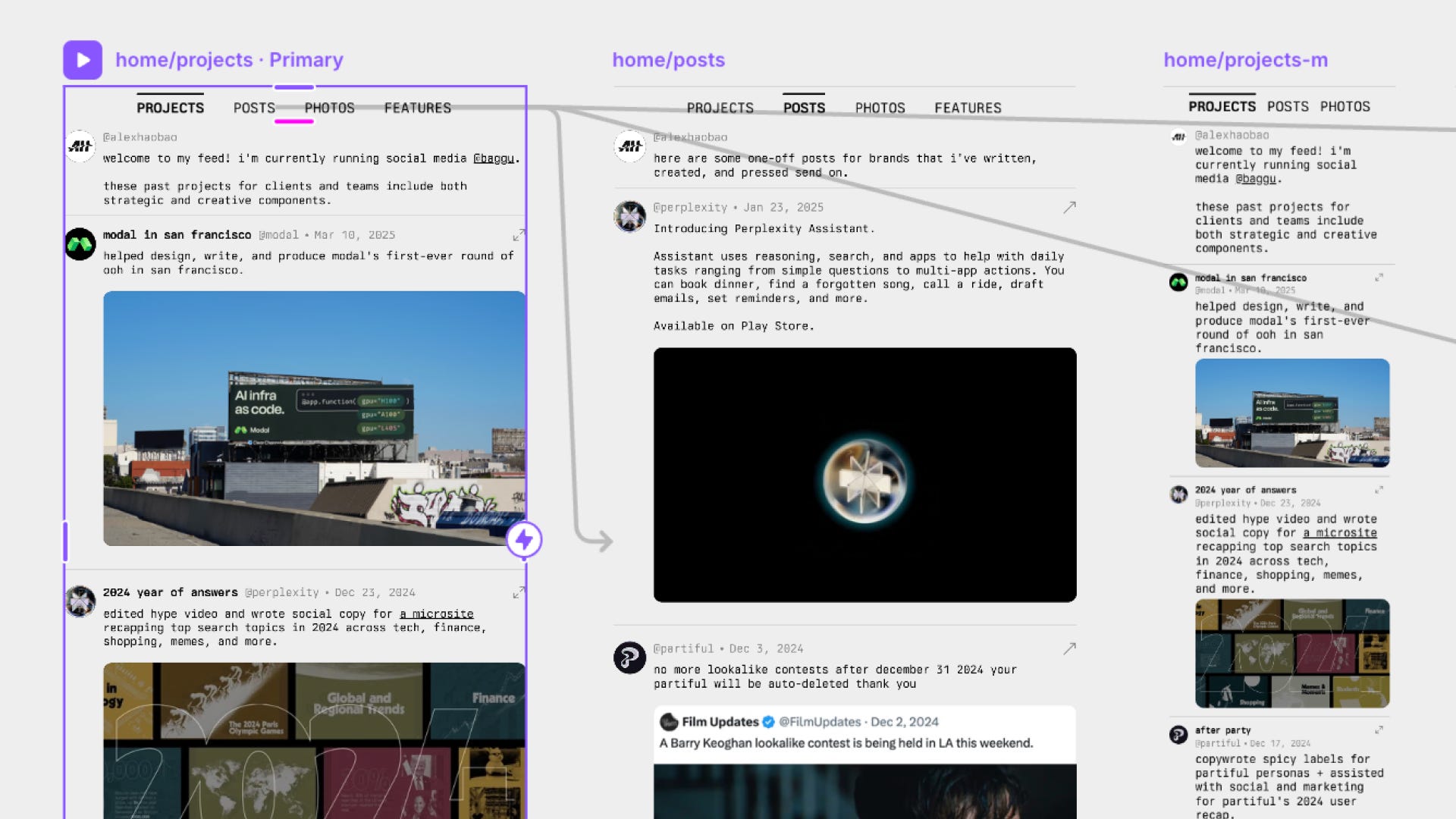Click 'Available on Play Store.' text
The width and height of the screenshot is (1456, 819).
point(734,326)
